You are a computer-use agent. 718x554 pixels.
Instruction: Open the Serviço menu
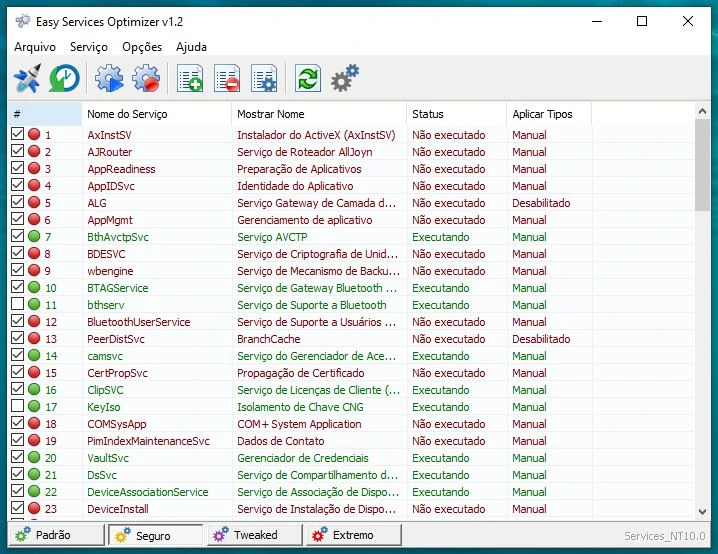(x=89, y=47)
